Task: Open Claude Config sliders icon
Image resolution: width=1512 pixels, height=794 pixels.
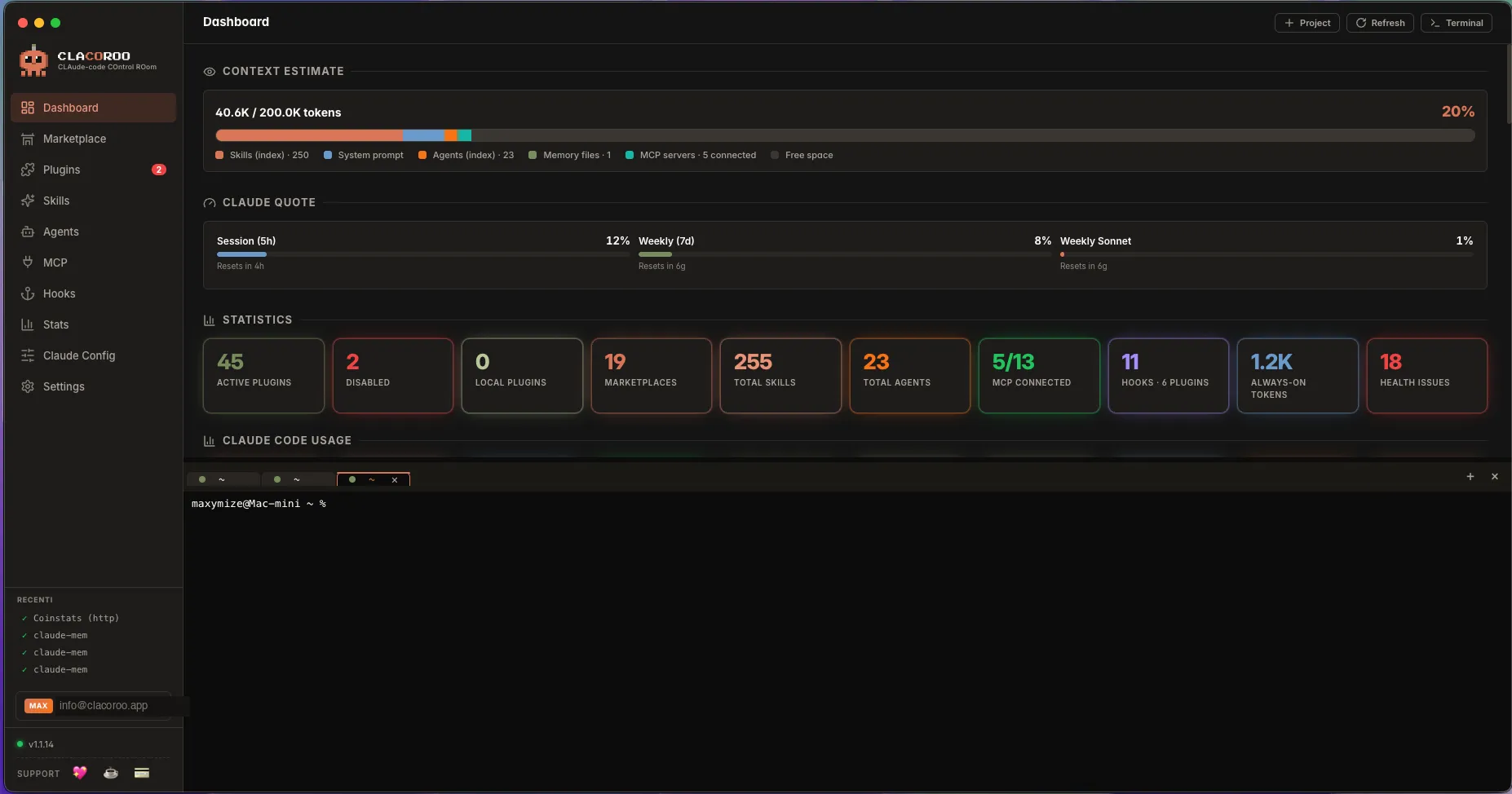Action: (x=28, y=355)
